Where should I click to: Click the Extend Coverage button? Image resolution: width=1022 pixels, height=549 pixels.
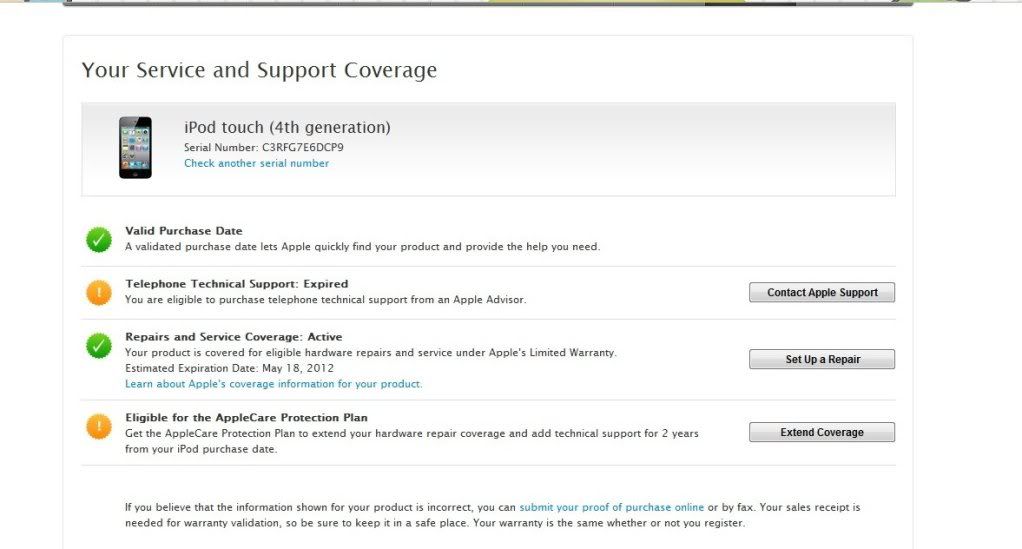tap(822, 432)
